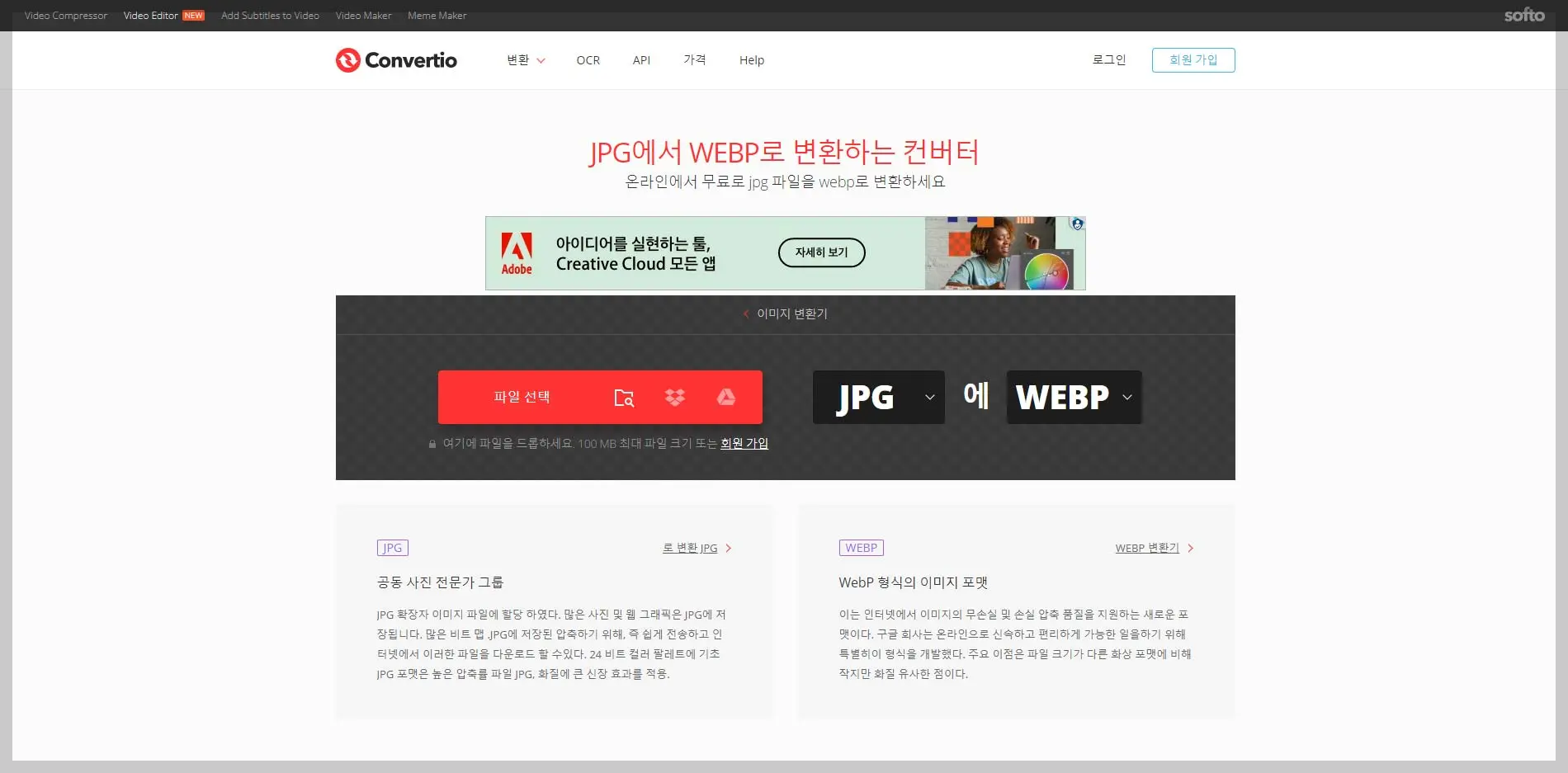This screenshot has height=773, width=1568.
Task: Expand the 변환 menu in header
Action: point(526,60)
